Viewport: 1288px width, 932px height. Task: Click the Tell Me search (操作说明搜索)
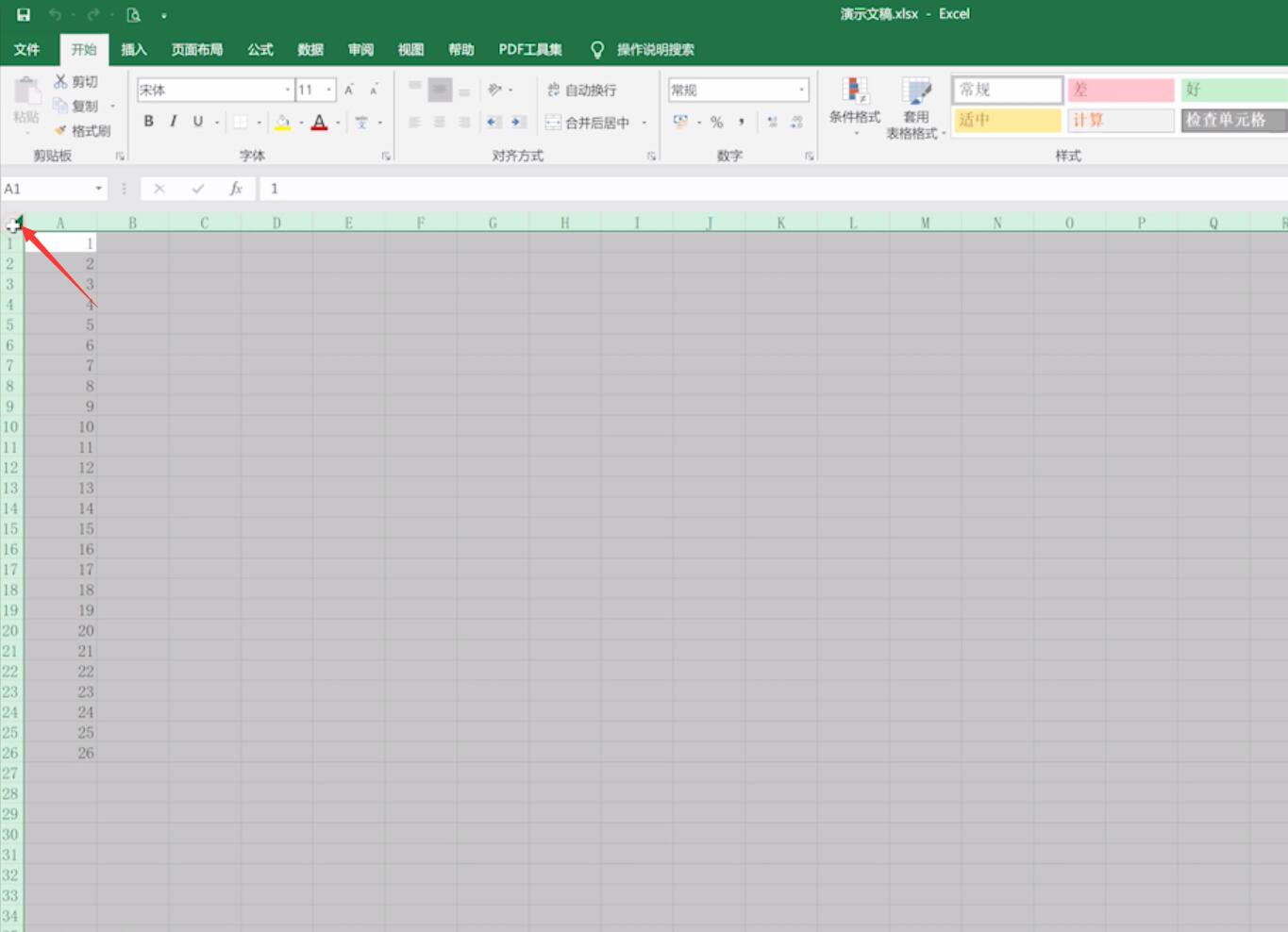pyautogui.click(x=643, y=49)
